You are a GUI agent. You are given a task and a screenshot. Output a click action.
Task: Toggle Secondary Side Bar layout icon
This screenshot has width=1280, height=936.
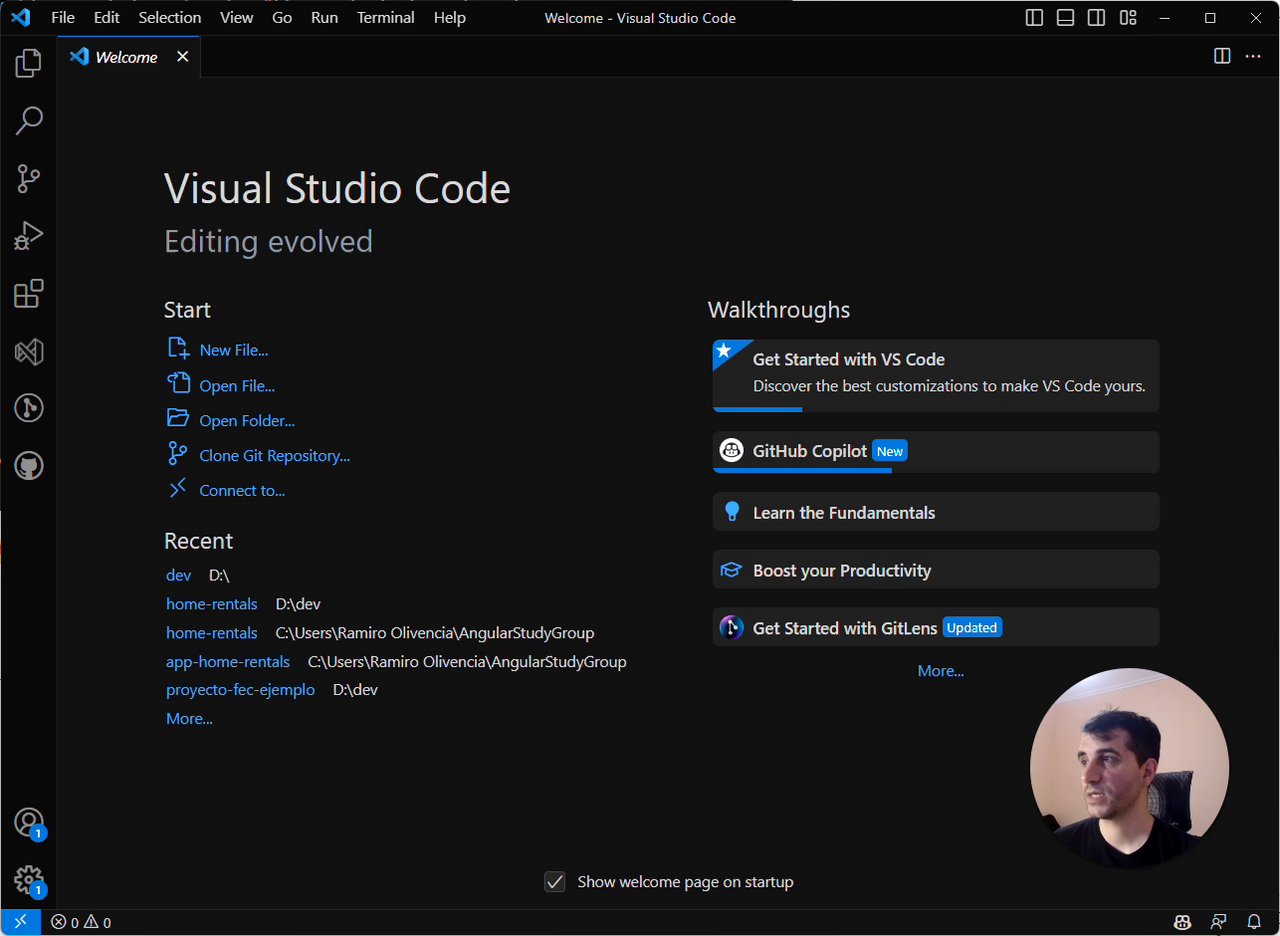coord(1097,18)
